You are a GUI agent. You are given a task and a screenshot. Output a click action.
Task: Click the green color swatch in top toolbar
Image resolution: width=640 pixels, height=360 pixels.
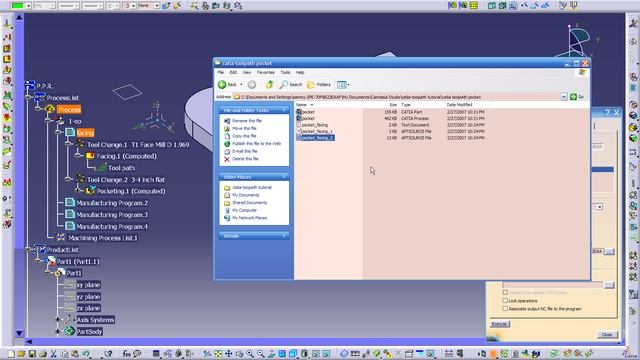click(x=18, y=6)
